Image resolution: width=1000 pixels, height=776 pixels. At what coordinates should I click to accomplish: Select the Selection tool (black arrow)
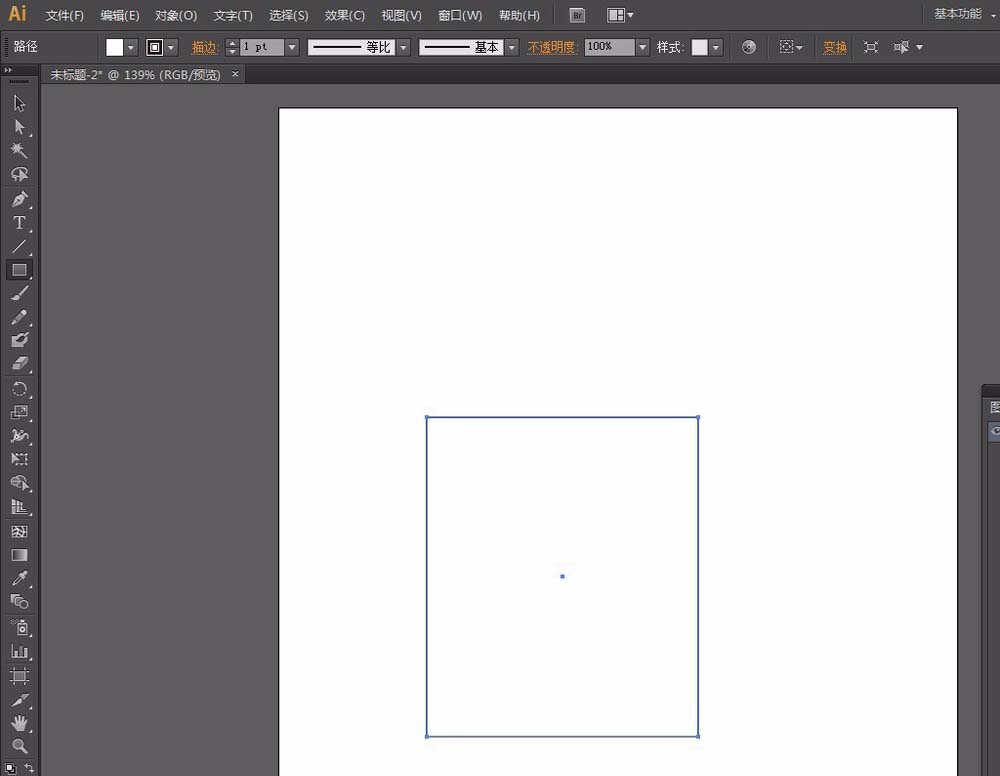click(x=19, y=103)
